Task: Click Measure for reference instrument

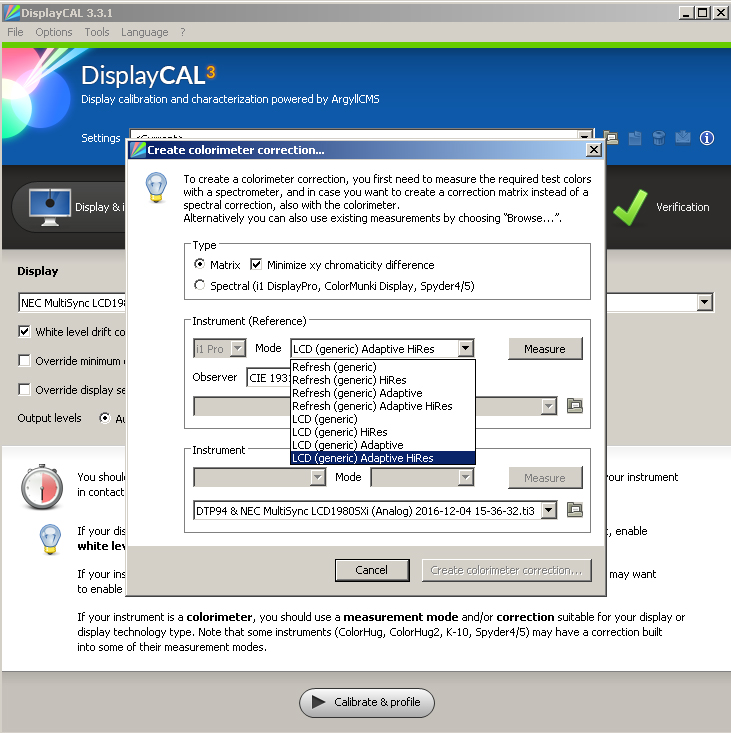Action: coord(545,349)
